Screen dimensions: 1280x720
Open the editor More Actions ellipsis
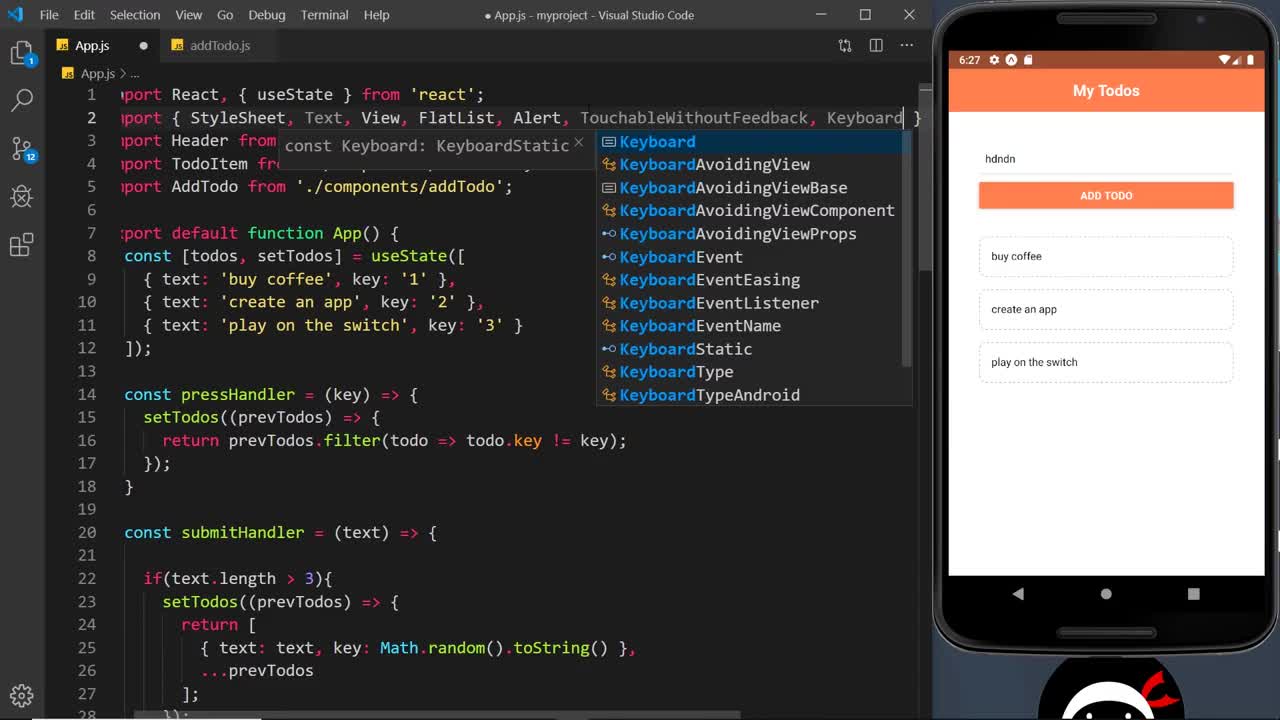pos(907,45)
